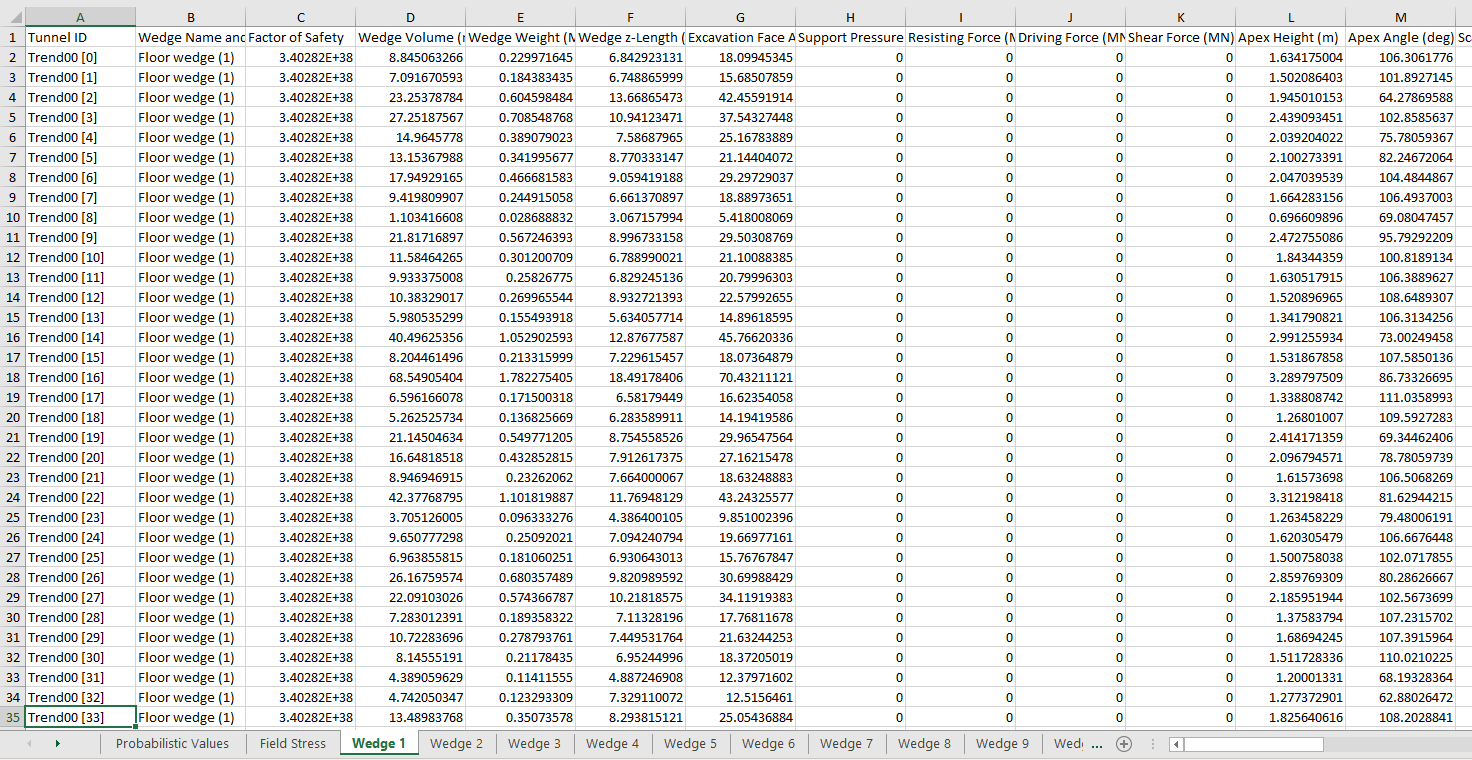1472x760 pixels.
Task: Click the 'Apex Height (m)' header cell
Action: tap(1290, 37)
